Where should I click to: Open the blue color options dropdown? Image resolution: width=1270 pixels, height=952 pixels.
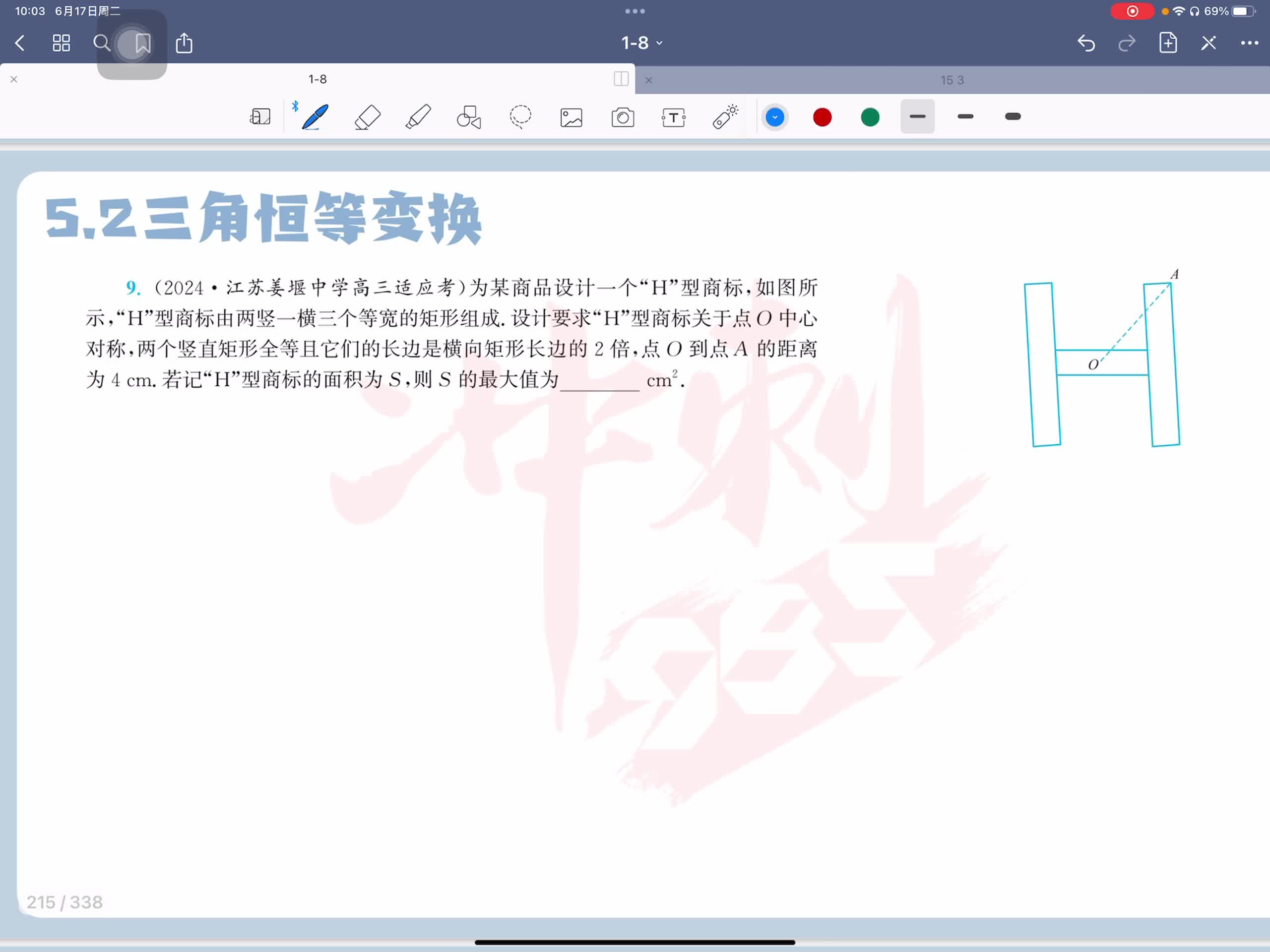pyautogui.click(x=774, y=117)
